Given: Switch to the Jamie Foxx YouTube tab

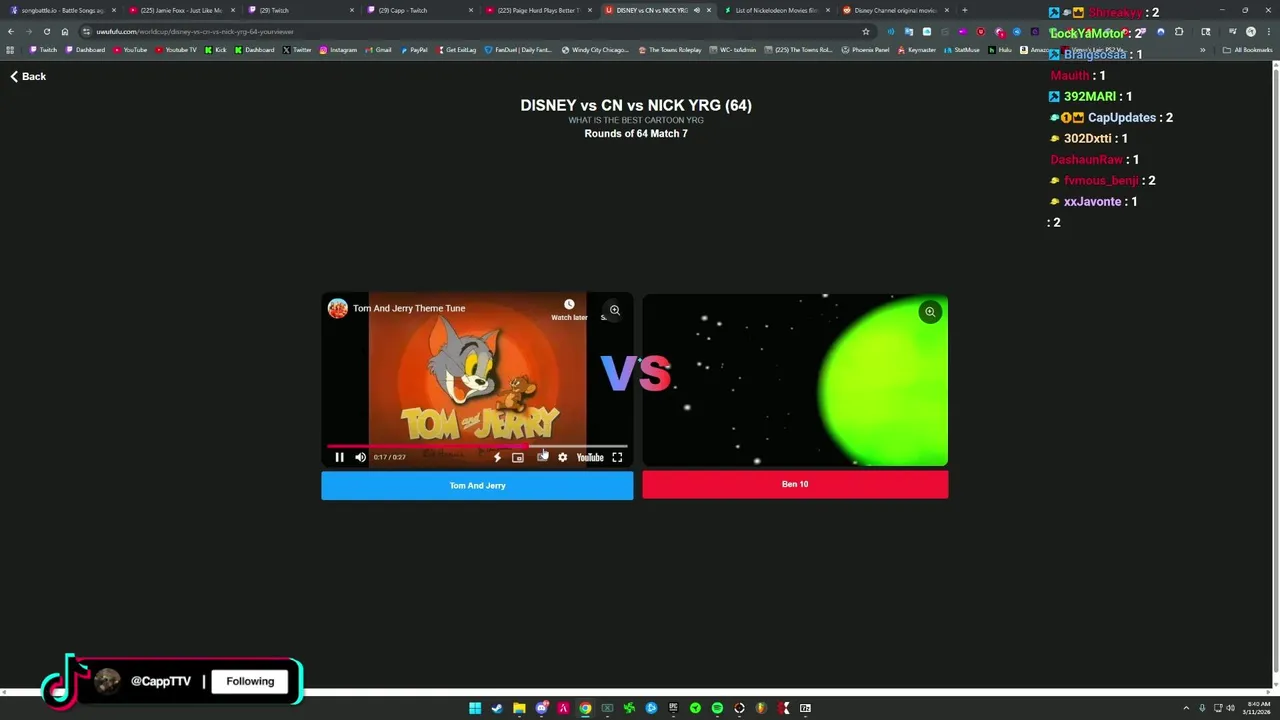Looking at the screenshot, I should [x=180, y=10].
